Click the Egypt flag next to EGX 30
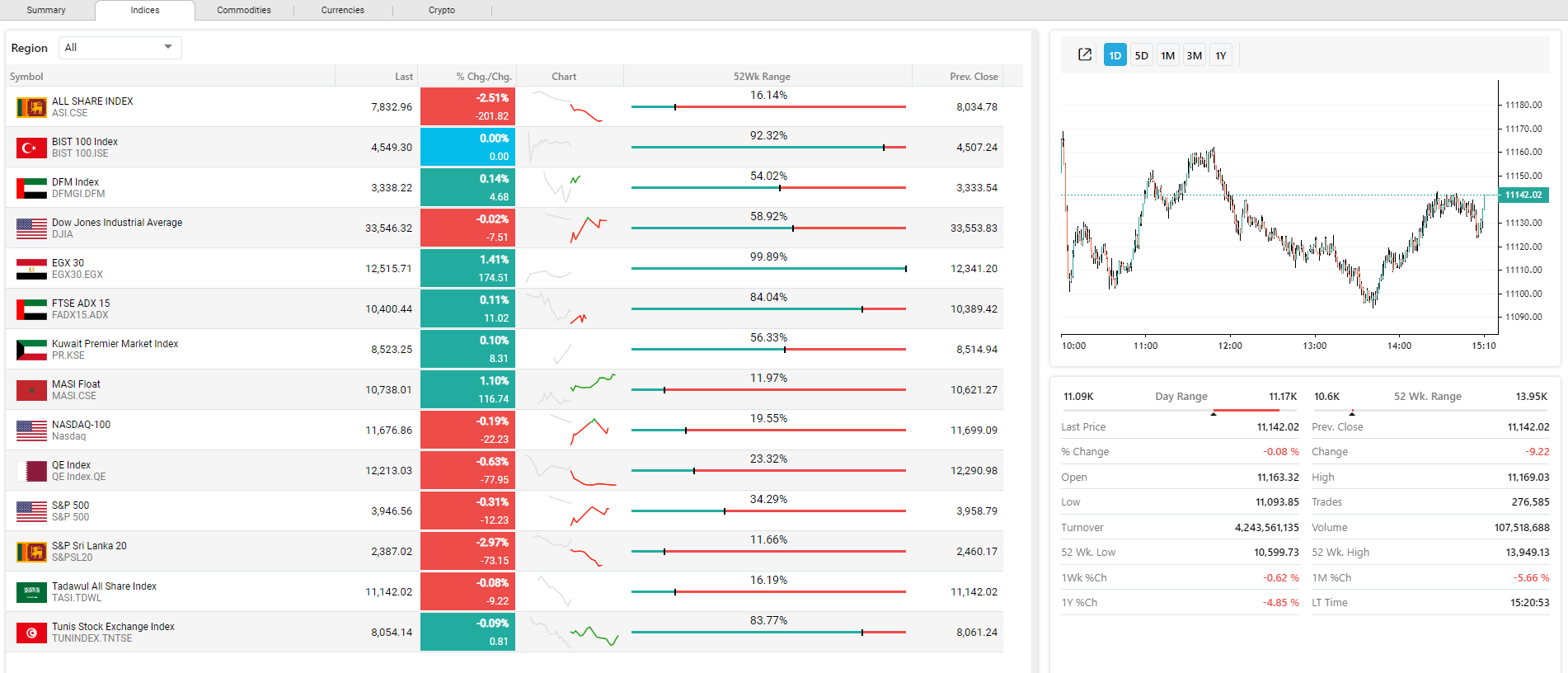 coord(31,269)
